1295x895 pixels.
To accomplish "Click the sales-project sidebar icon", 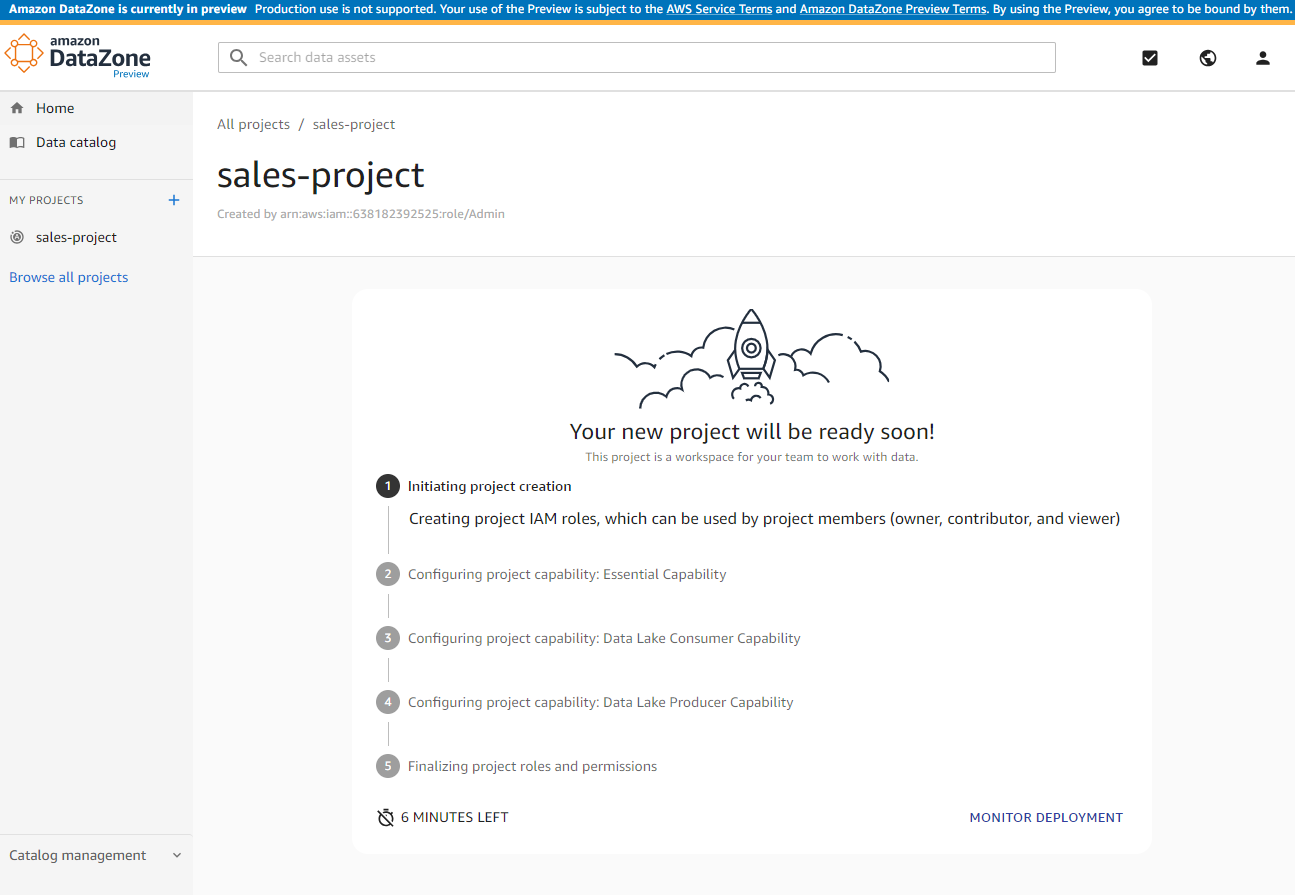I will click(17, 237).
